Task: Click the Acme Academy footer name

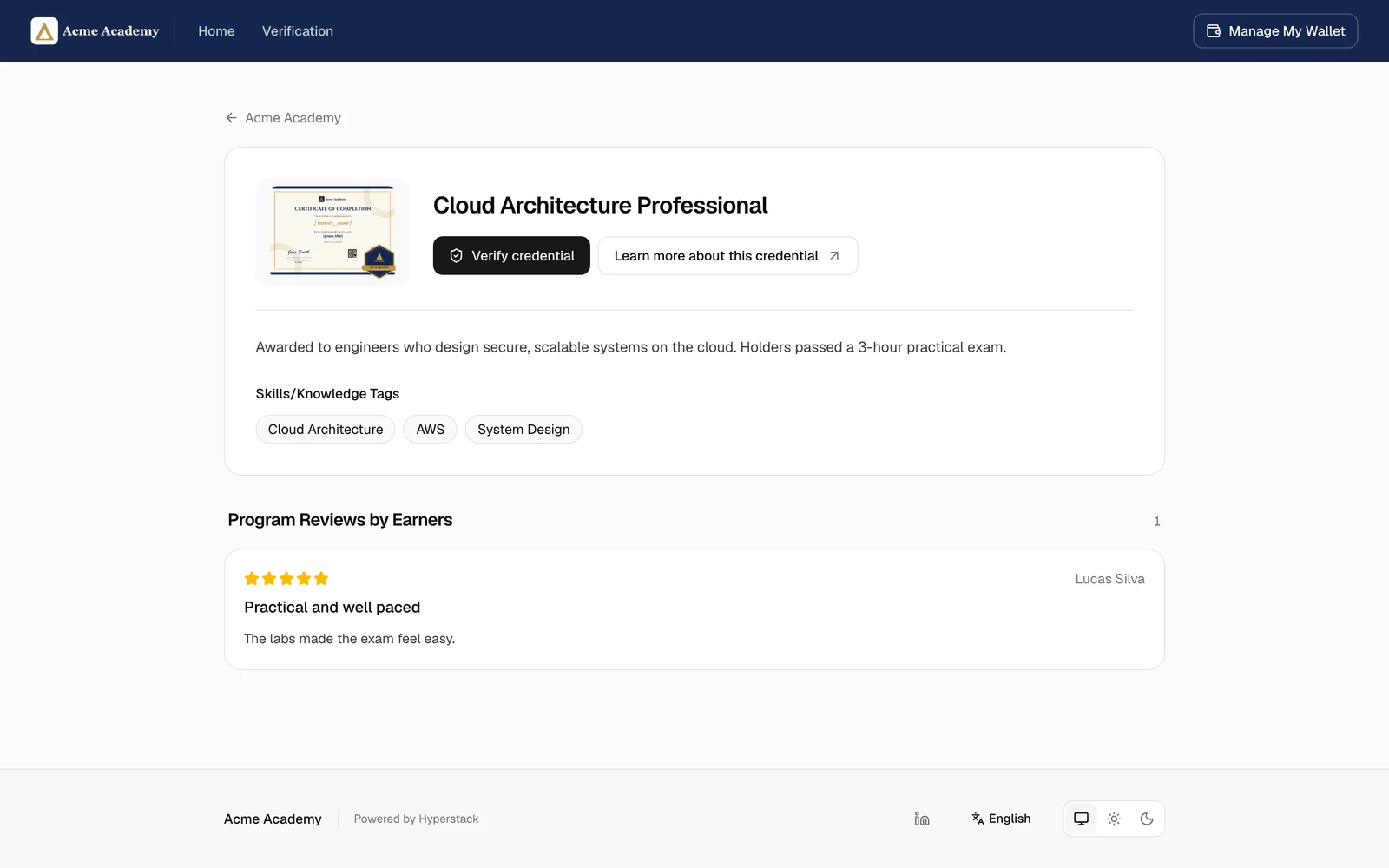Action: [273, 819]
